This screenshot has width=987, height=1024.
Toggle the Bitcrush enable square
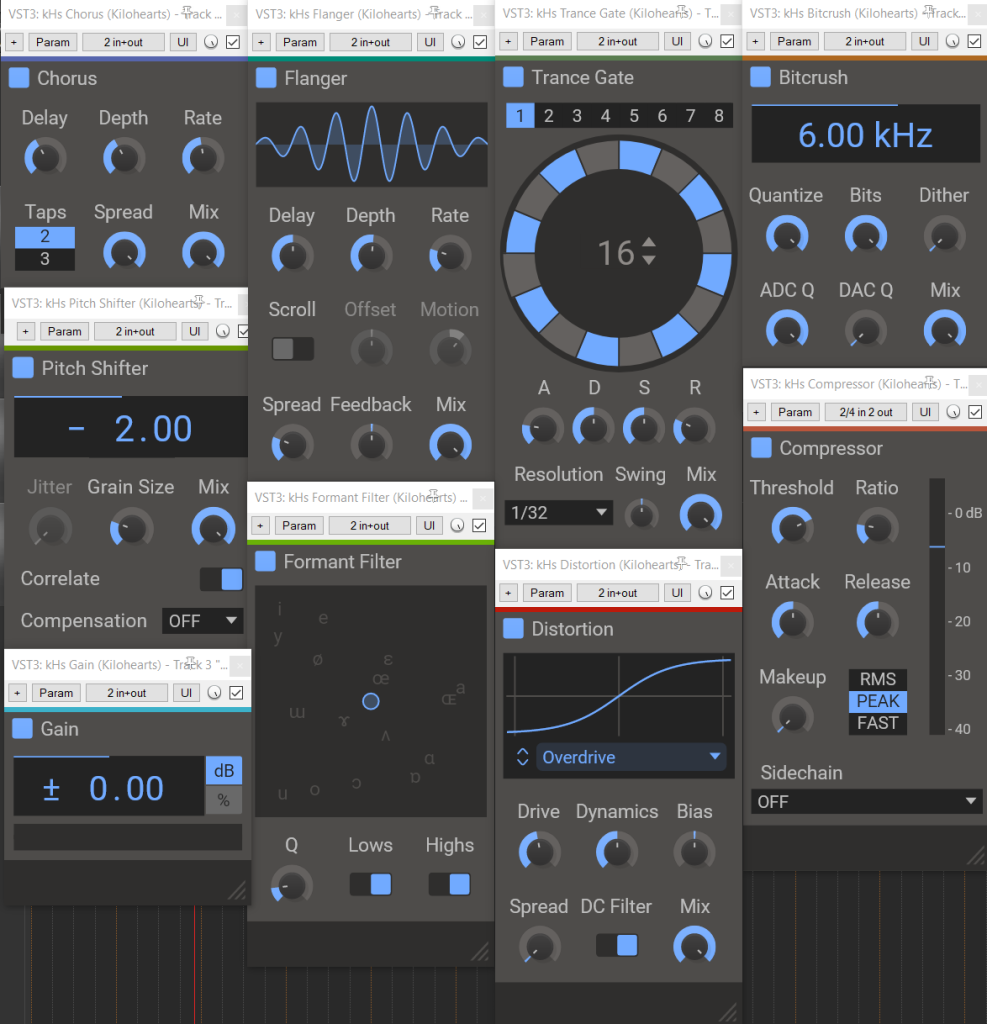pos(760,77)
